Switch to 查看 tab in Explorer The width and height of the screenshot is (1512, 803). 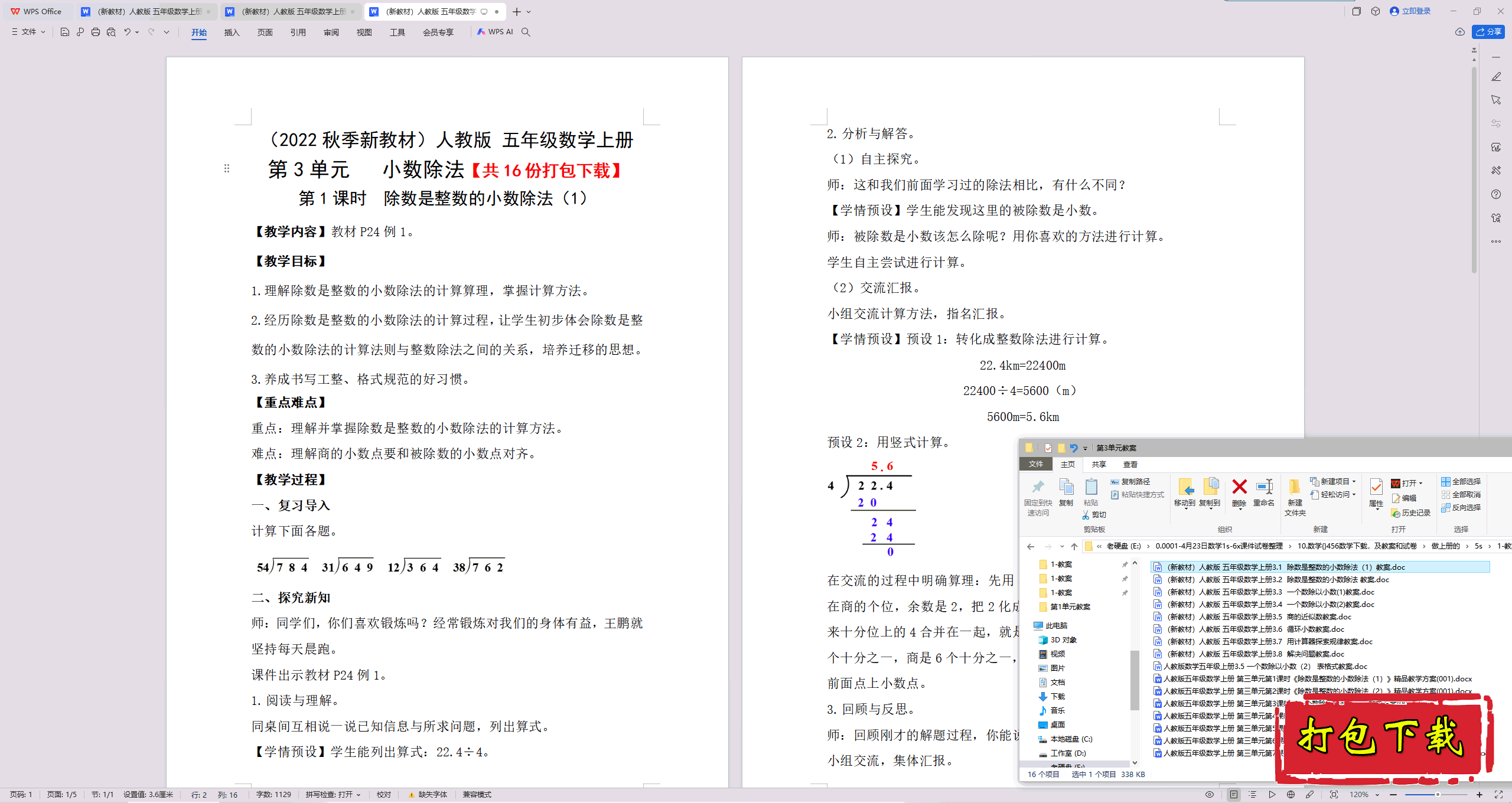tap(1130, 465)
